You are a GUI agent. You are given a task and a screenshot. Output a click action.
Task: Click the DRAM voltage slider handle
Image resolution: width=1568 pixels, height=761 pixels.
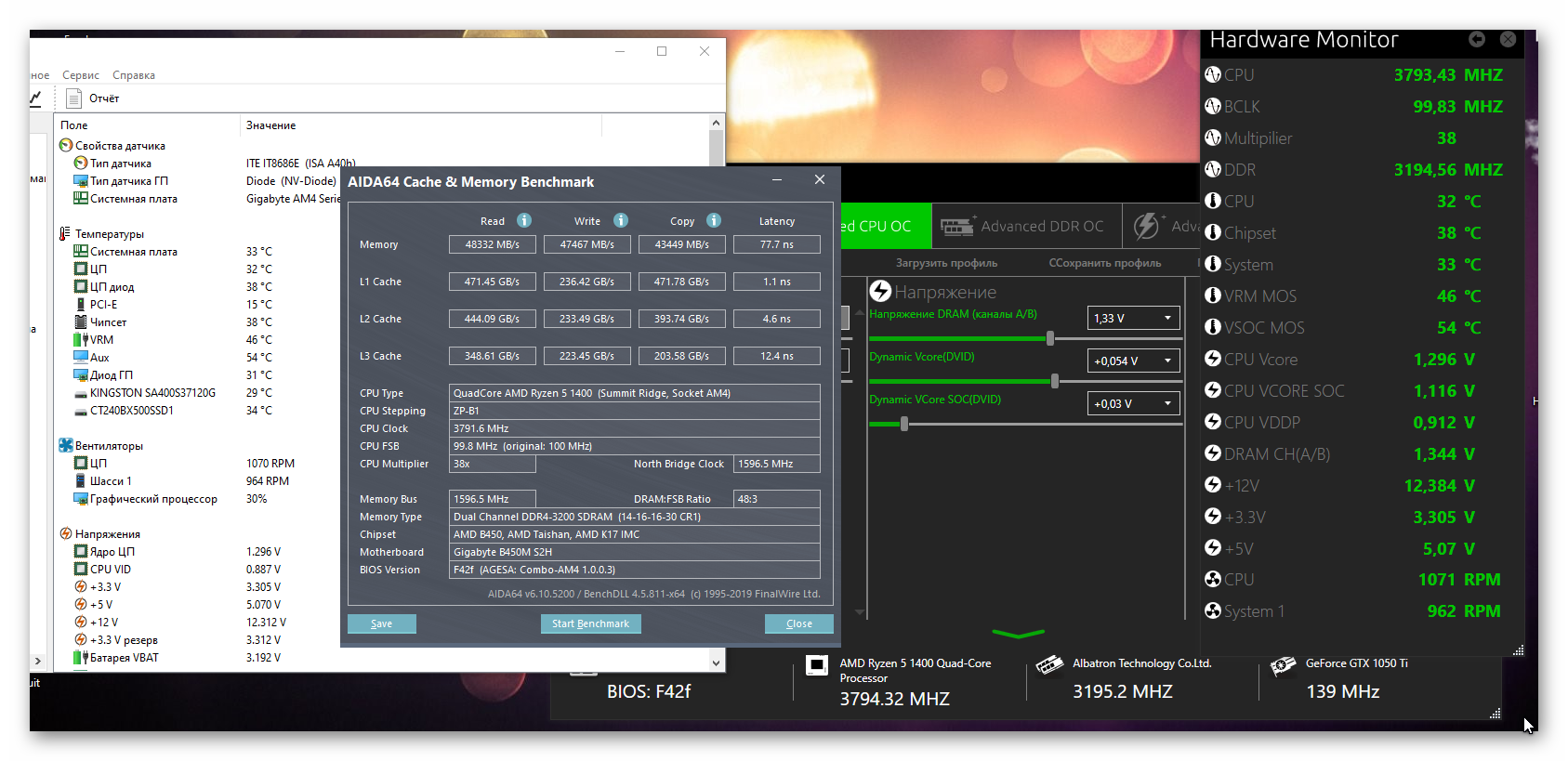(1050, 338)
